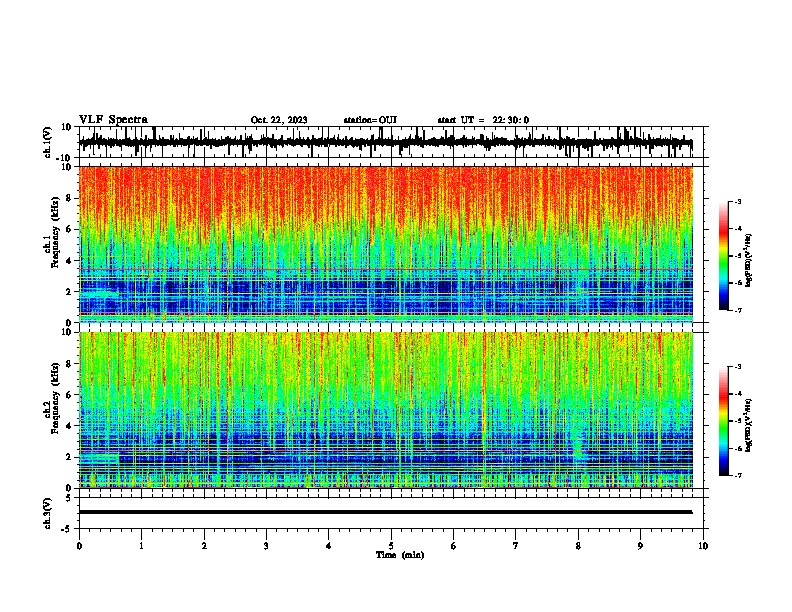792x612 pixels.
Task: Click time axis tick label 5
Action: click(x=391, y=546)
